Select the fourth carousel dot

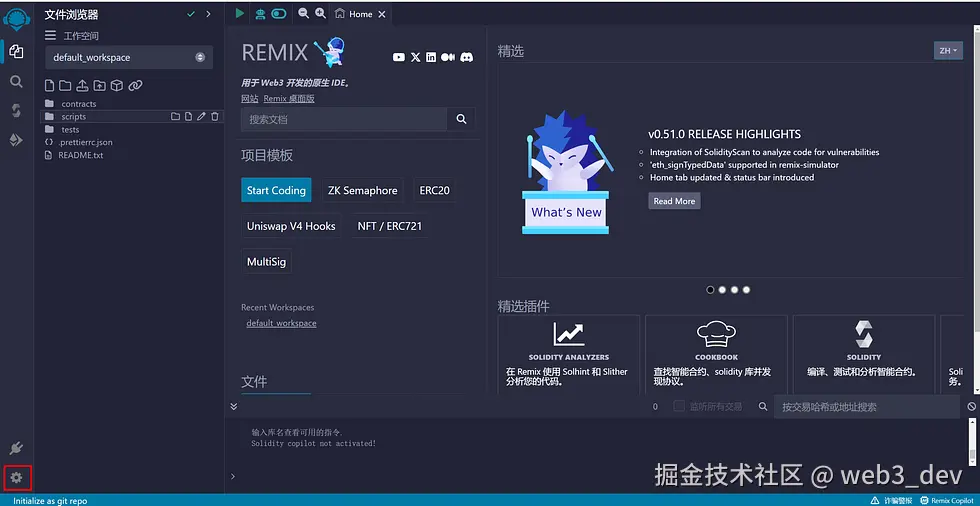point(746,290)
